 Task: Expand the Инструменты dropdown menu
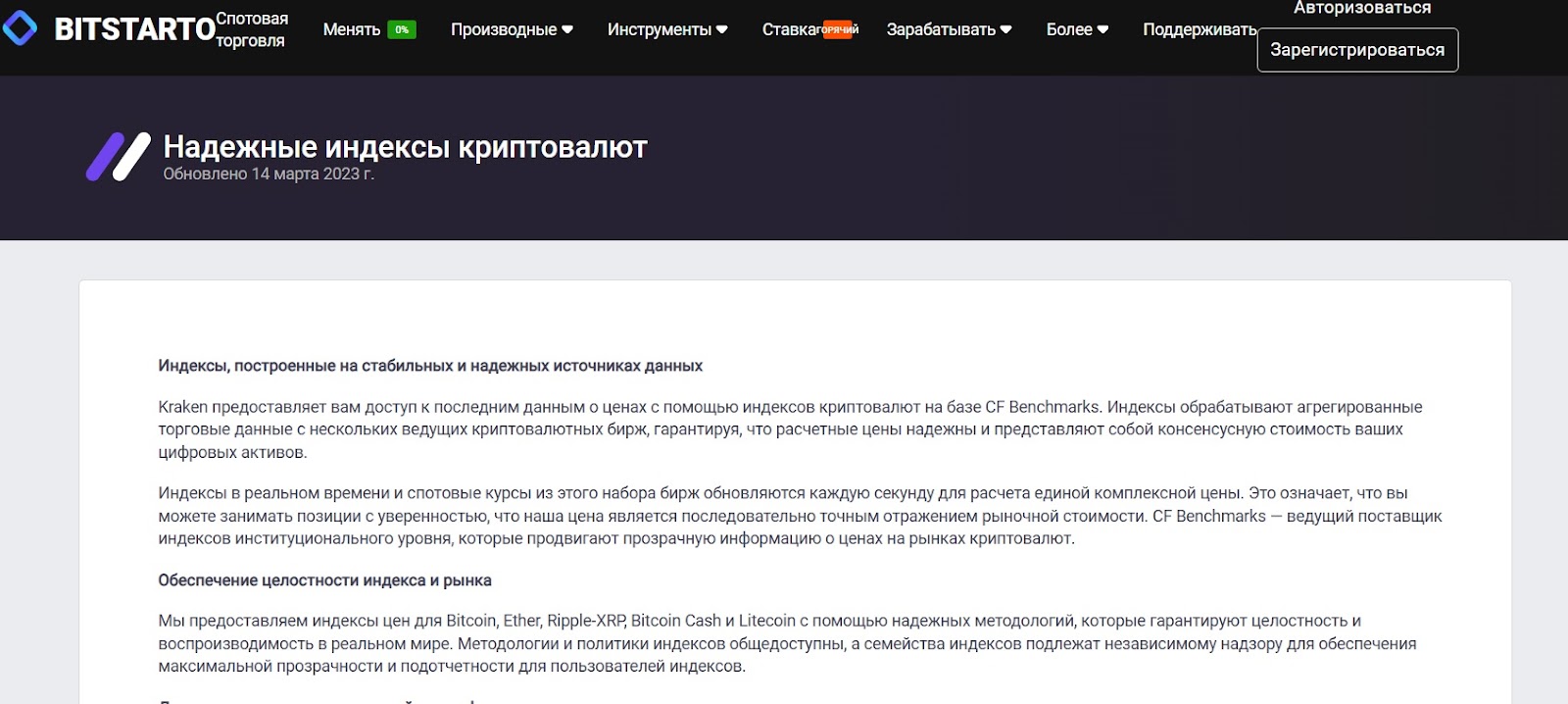coord(667,29)
